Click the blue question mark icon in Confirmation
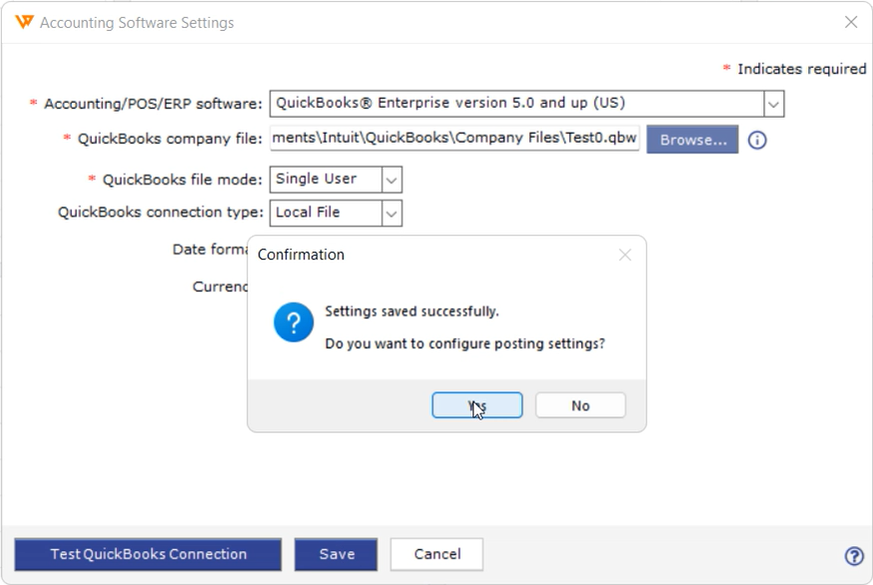The height and width of the screenshot is (585, 873). (x=293, y=322)
